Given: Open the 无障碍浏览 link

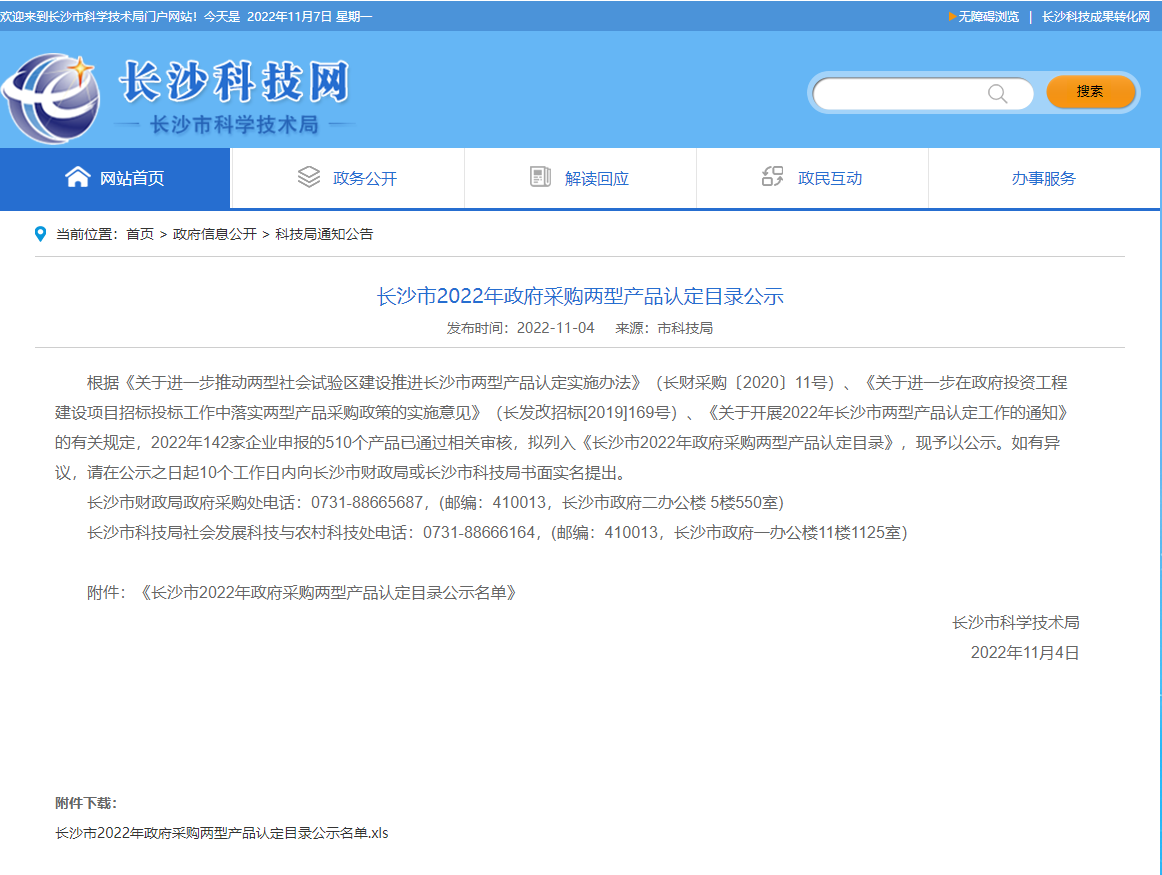Looking at the screenshot, I should (989, 16).
